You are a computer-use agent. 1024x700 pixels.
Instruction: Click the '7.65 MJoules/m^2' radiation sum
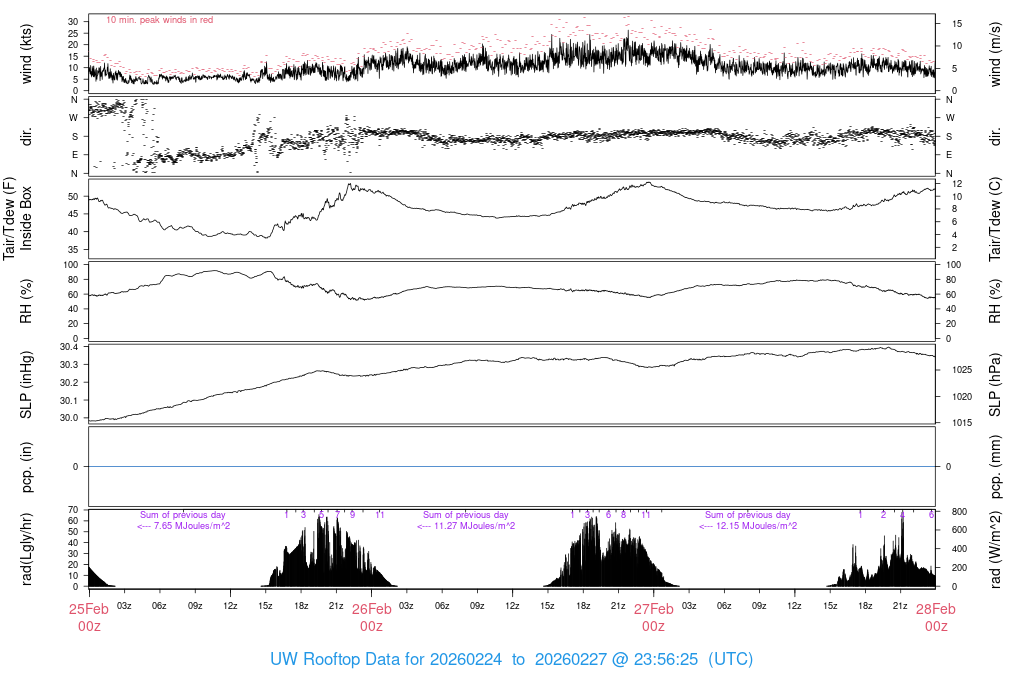click(x=191, y=526)
